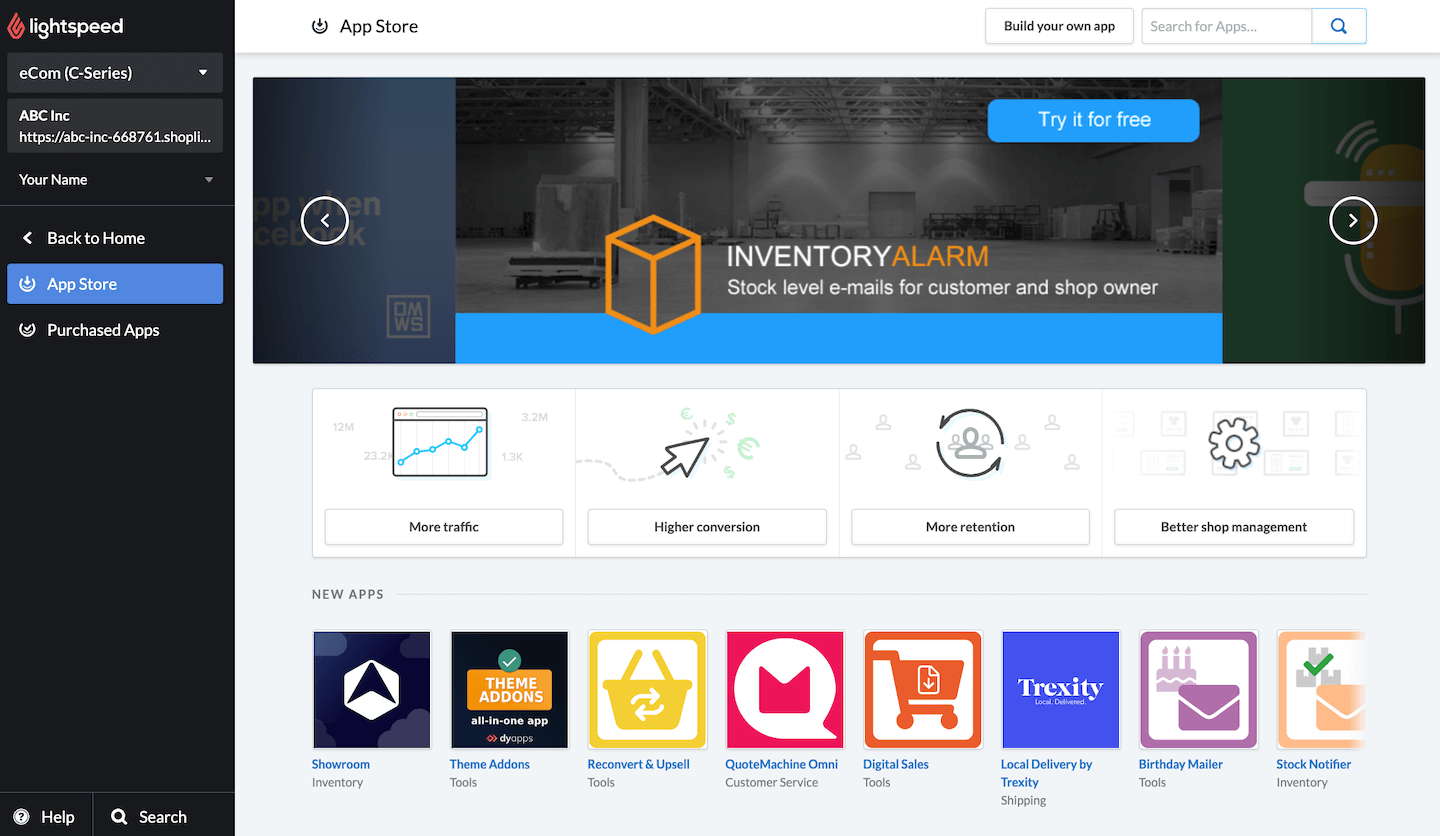Click the App Store sidebar icon
Screen dimensions: 1440x836
tap(27, 284)
